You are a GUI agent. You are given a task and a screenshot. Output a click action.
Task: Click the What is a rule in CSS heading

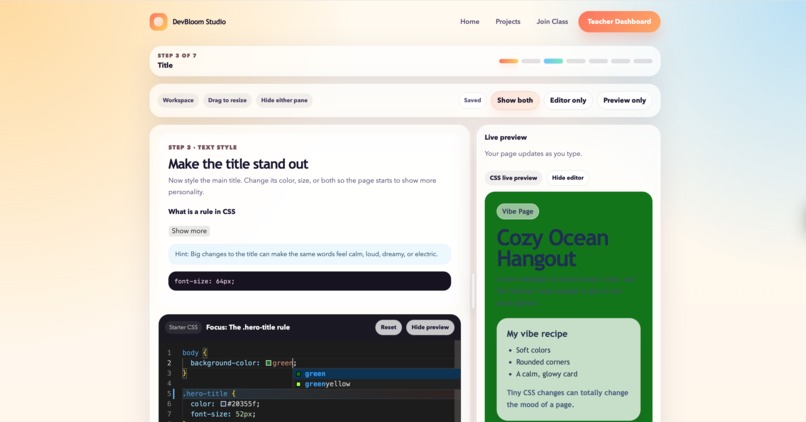[202, 211]
